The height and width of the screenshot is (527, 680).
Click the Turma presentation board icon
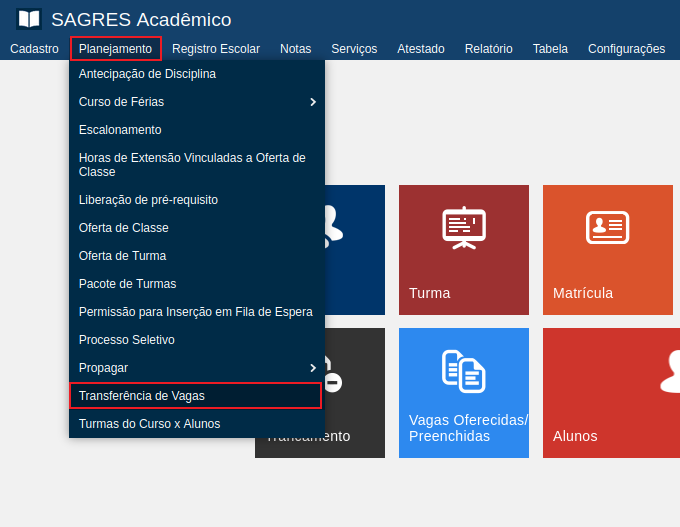463,228
